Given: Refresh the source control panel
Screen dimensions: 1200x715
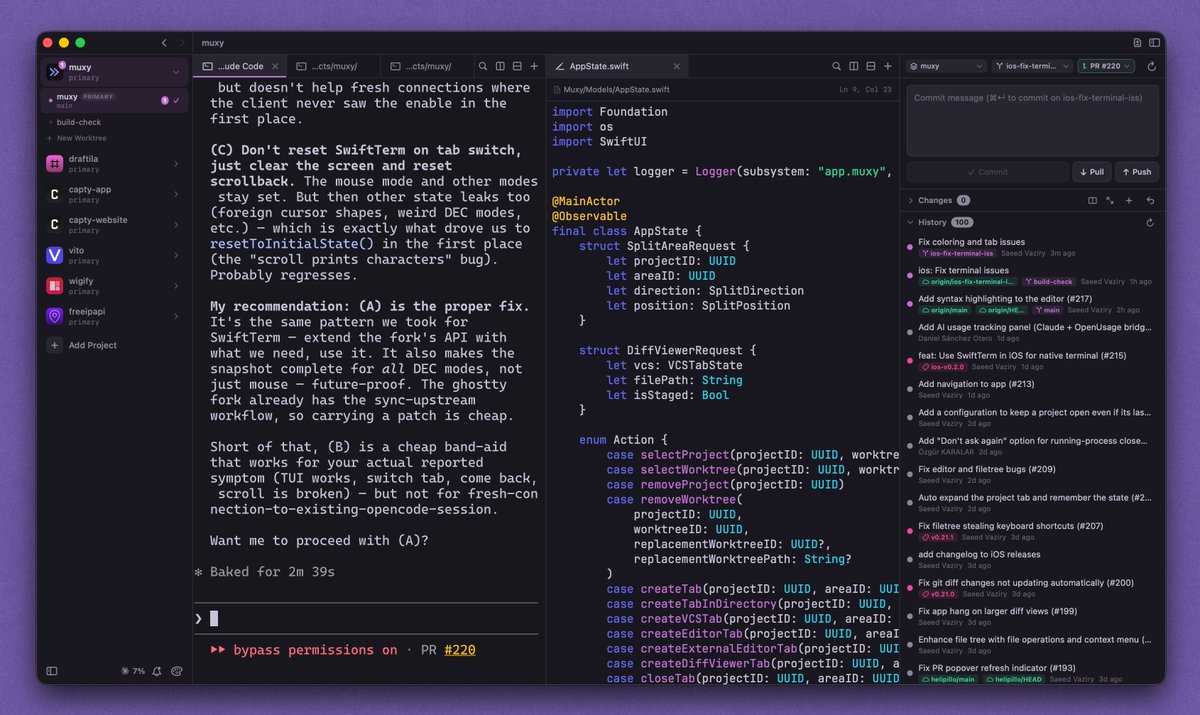Looking at the screenshot, I should (1151, 66).
